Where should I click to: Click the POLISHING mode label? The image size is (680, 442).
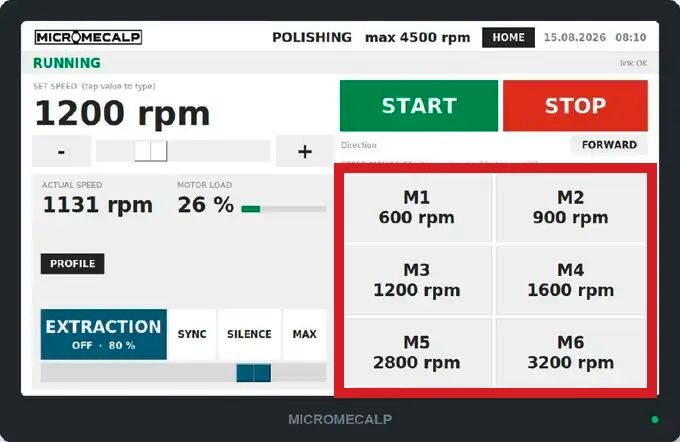tap(312, 37)
